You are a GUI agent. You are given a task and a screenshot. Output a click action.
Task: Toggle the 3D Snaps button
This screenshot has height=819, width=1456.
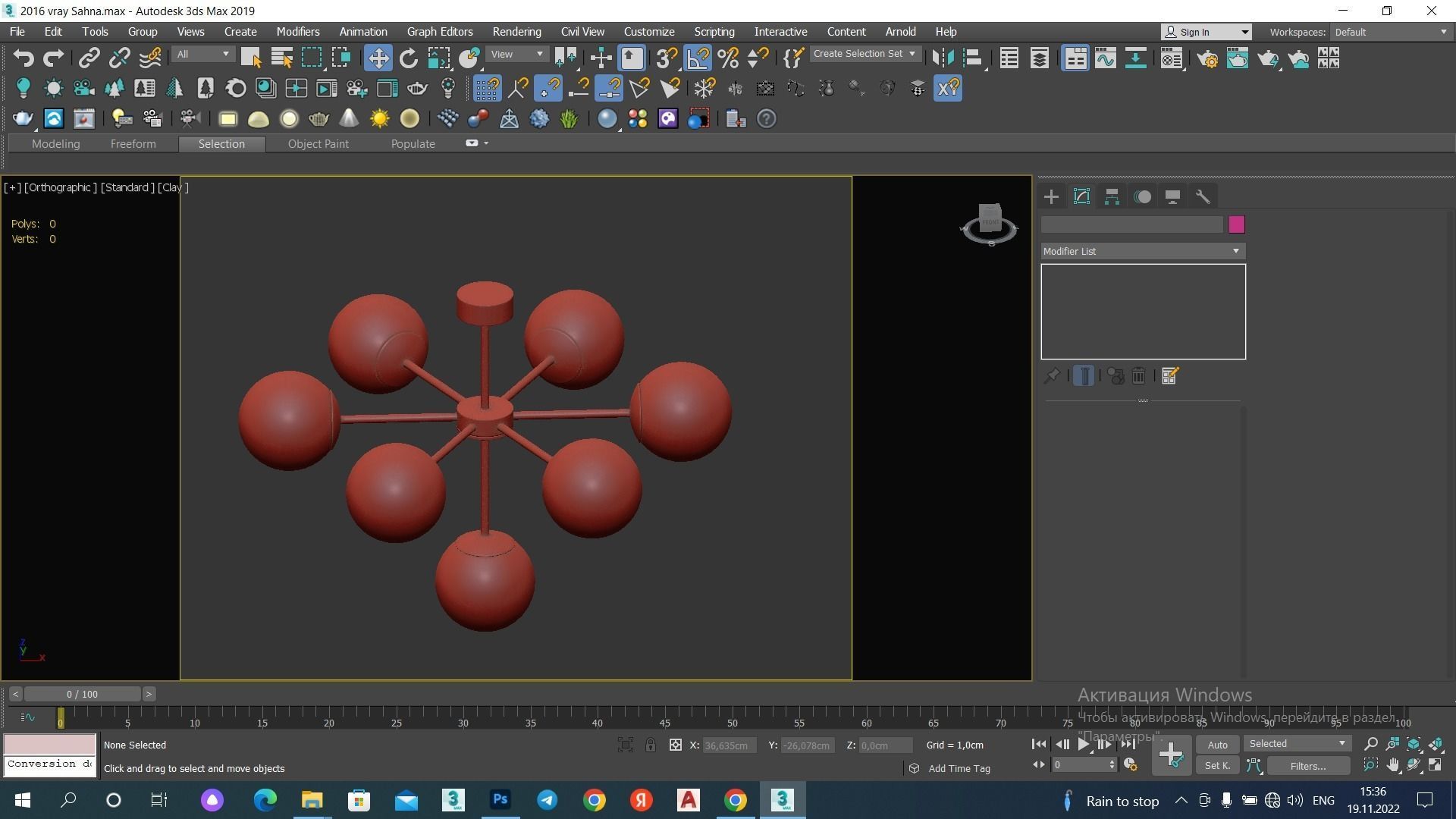point(667,58)
